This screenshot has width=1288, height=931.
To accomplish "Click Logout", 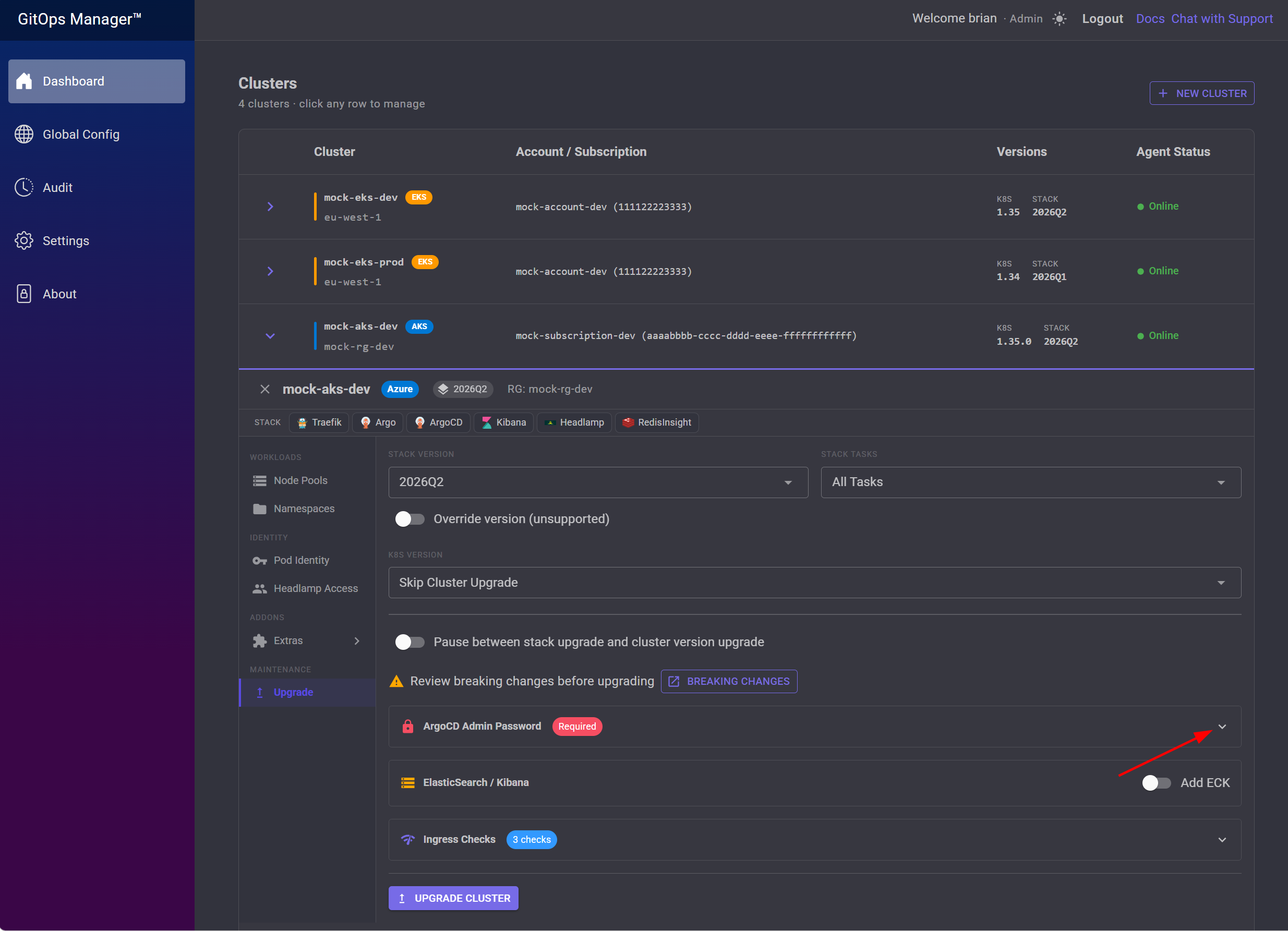I will (x=1102, y=19).
